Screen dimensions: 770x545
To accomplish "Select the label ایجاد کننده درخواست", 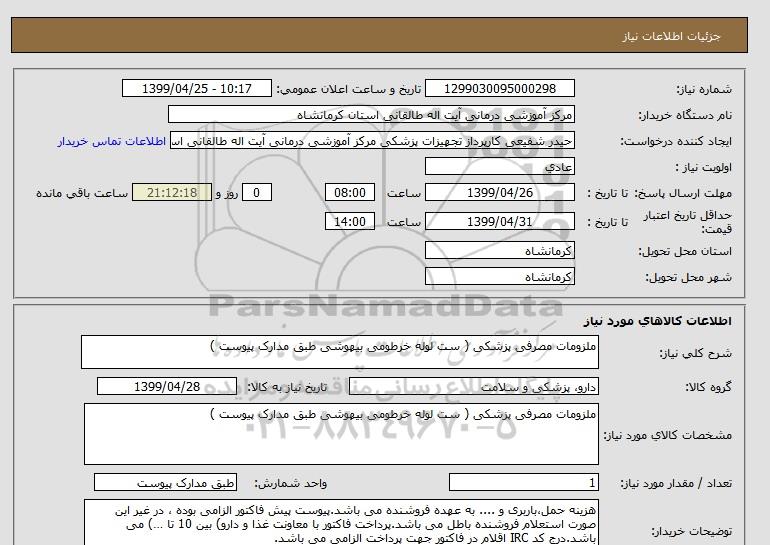I will pos(676,141).
